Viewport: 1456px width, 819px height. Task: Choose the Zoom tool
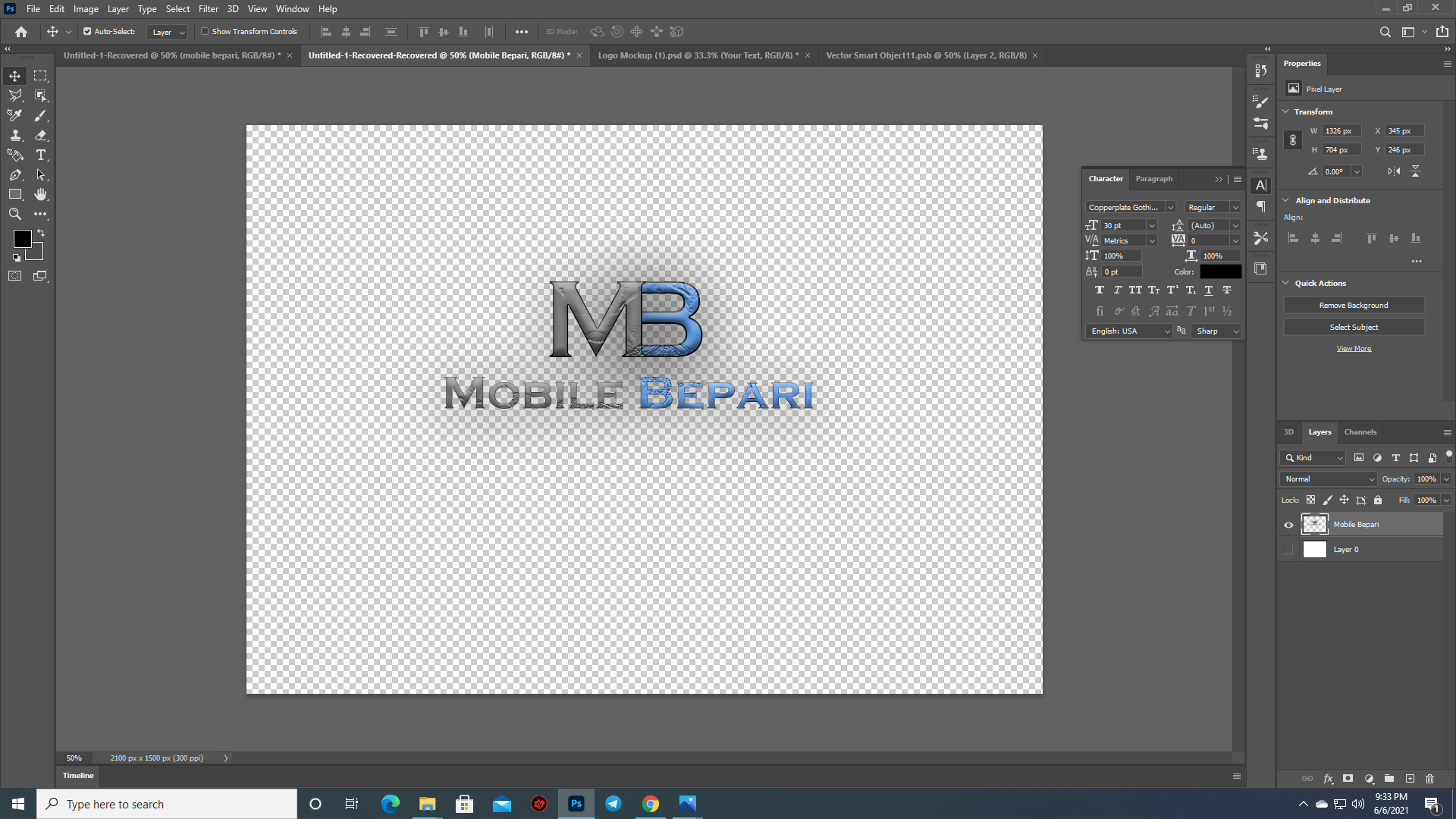14,214
